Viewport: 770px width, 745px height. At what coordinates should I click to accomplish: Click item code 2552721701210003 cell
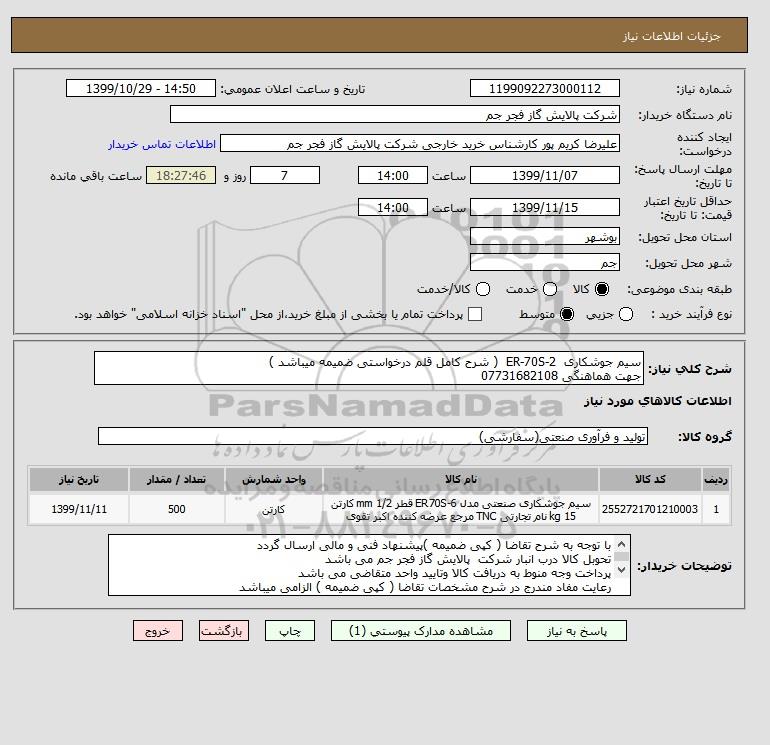click(650, 509)
